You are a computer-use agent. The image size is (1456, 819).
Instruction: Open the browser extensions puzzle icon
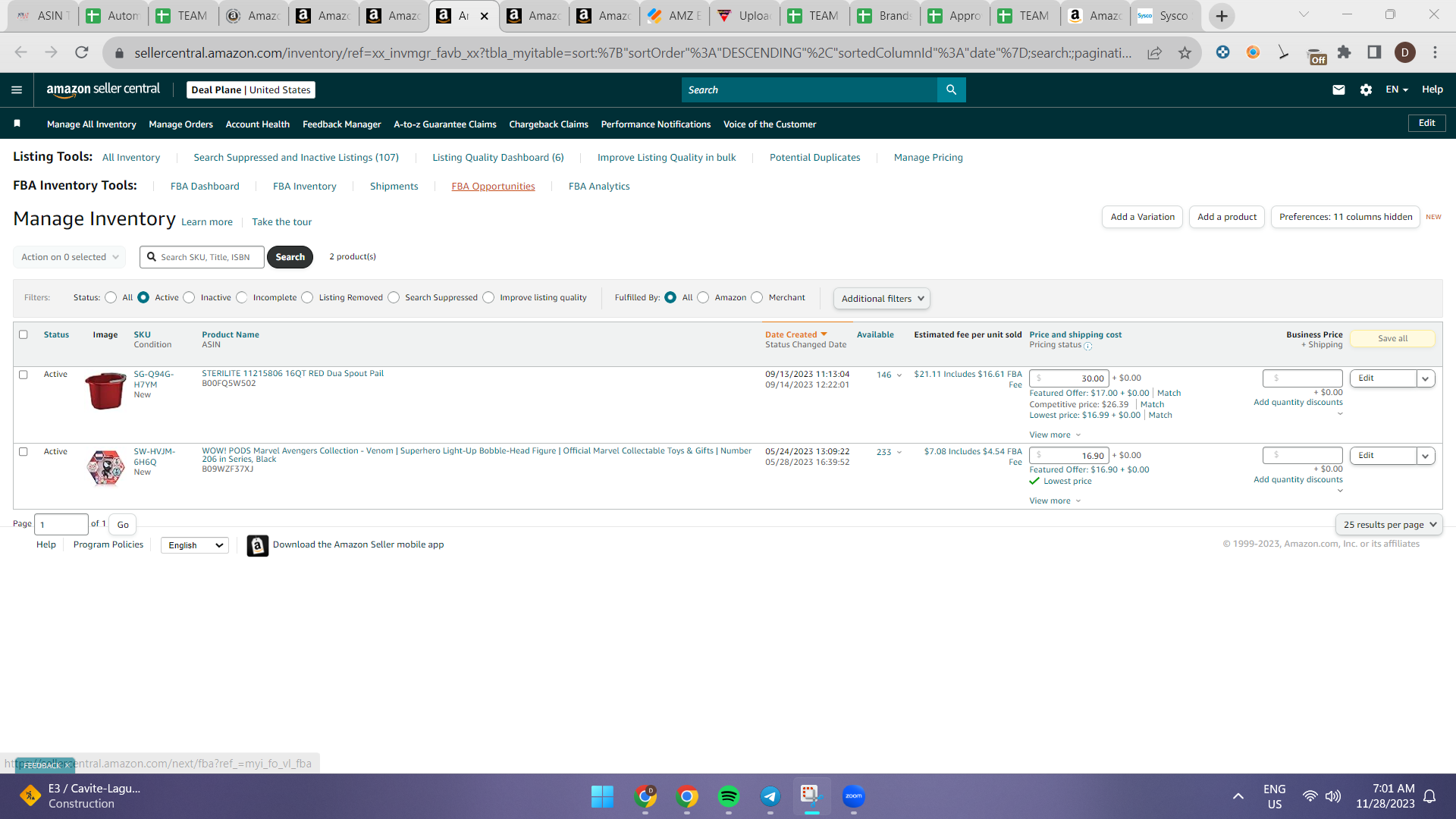tap(1344, 52)
